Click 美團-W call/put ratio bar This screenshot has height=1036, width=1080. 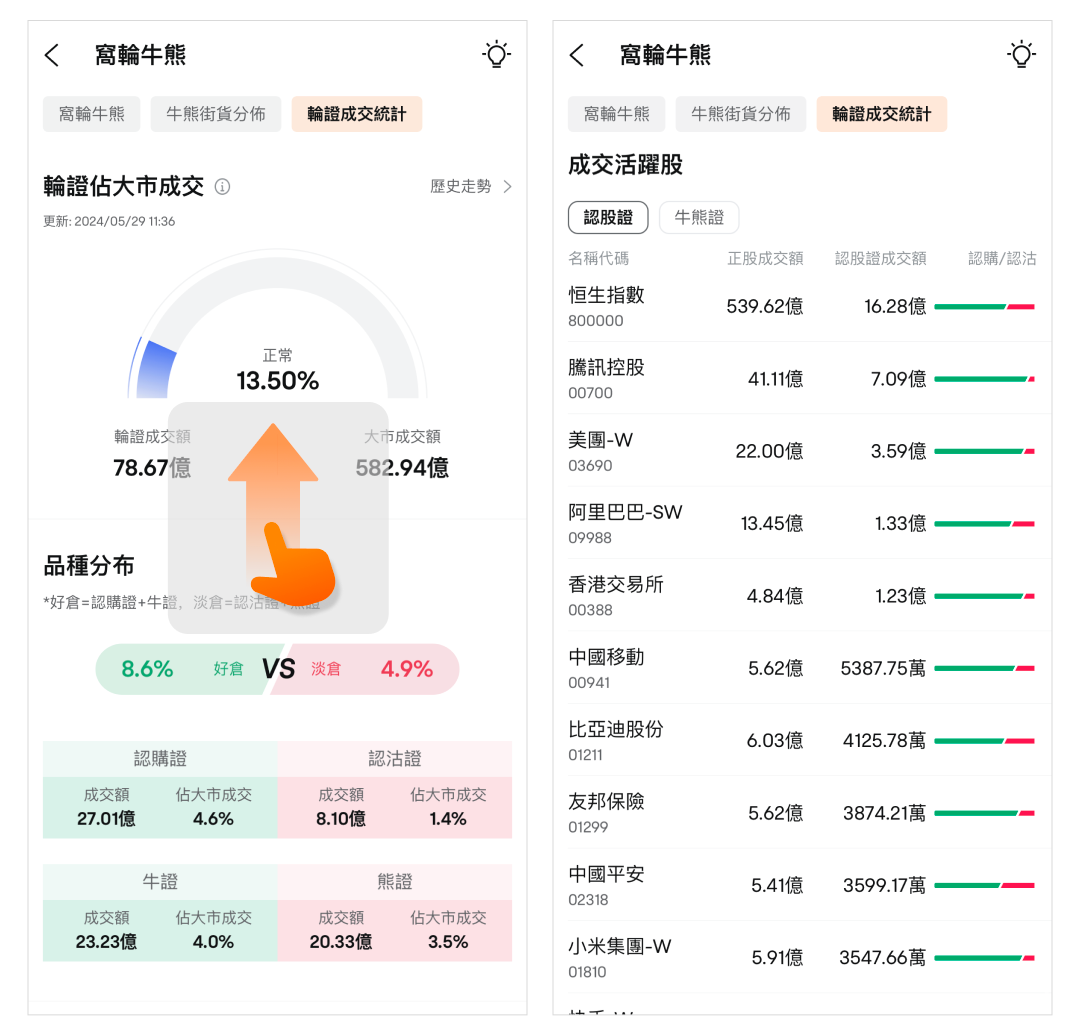(x=984, y=452)
